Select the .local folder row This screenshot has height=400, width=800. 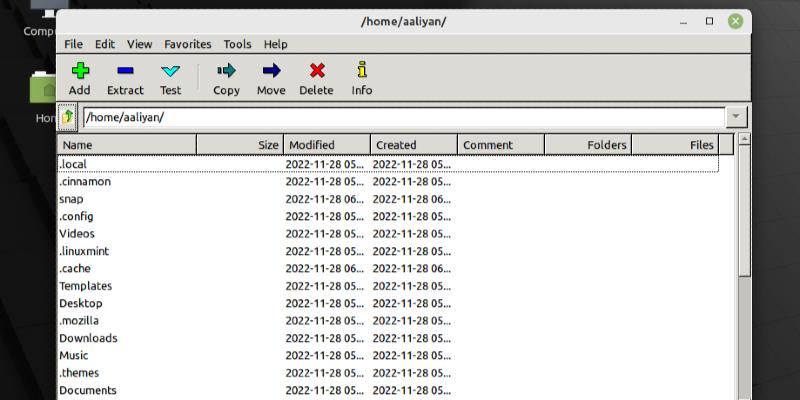(388, 164)
